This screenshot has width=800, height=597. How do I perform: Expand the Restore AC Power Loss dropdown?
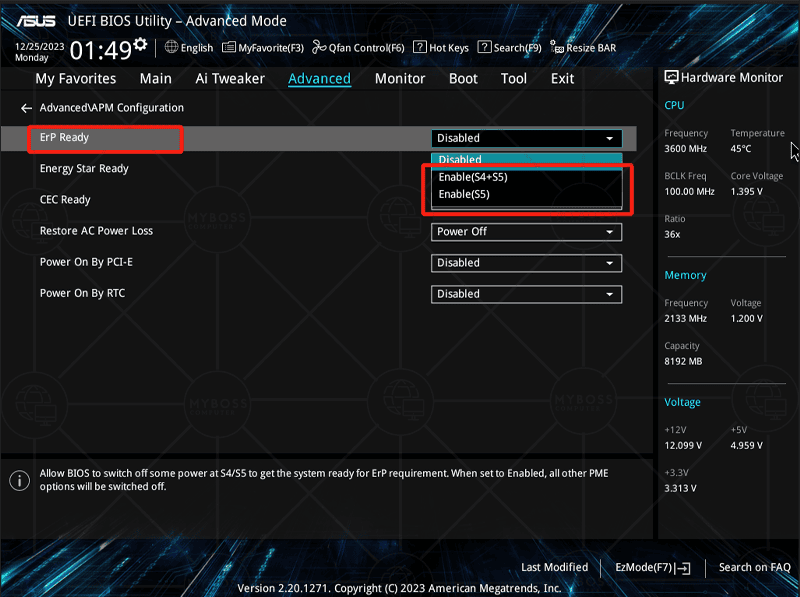click(526, 232)
